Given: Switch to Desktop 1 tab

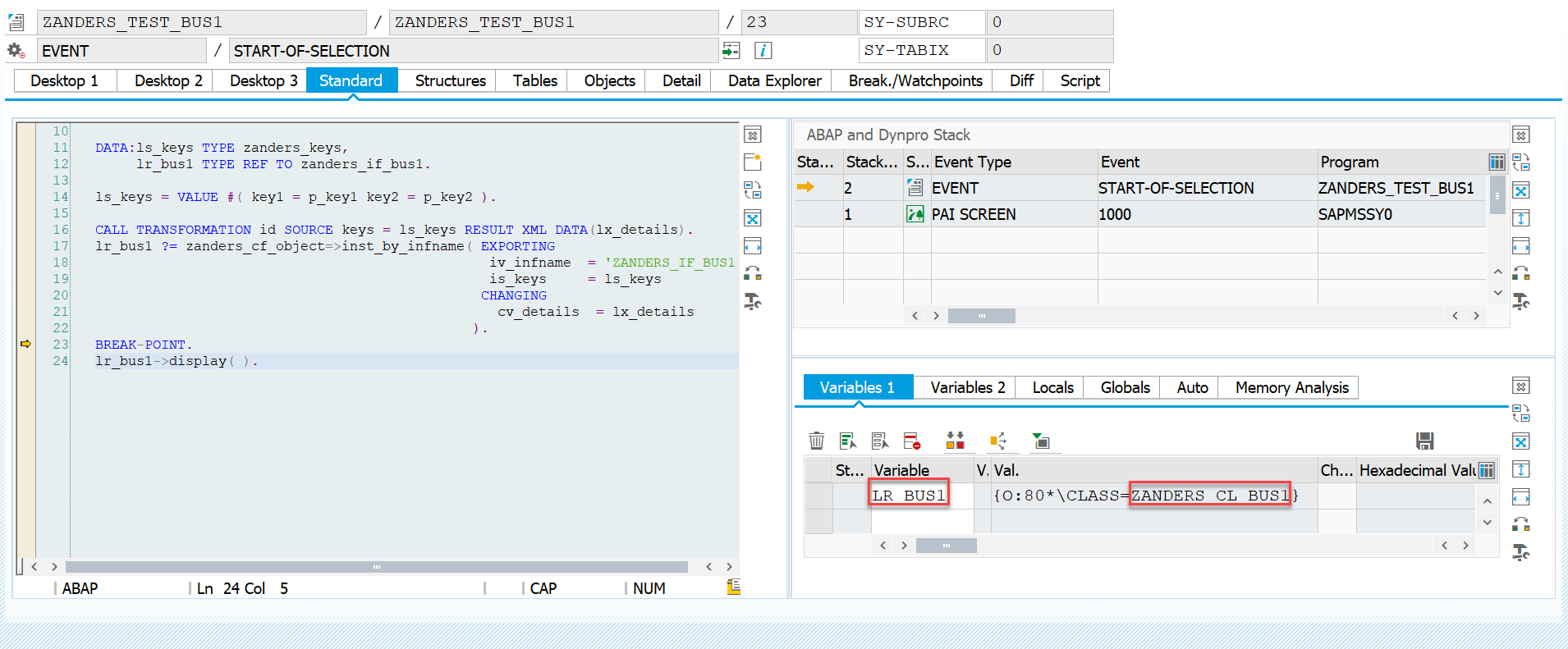Looking at the screenshot, I should 64,80.
